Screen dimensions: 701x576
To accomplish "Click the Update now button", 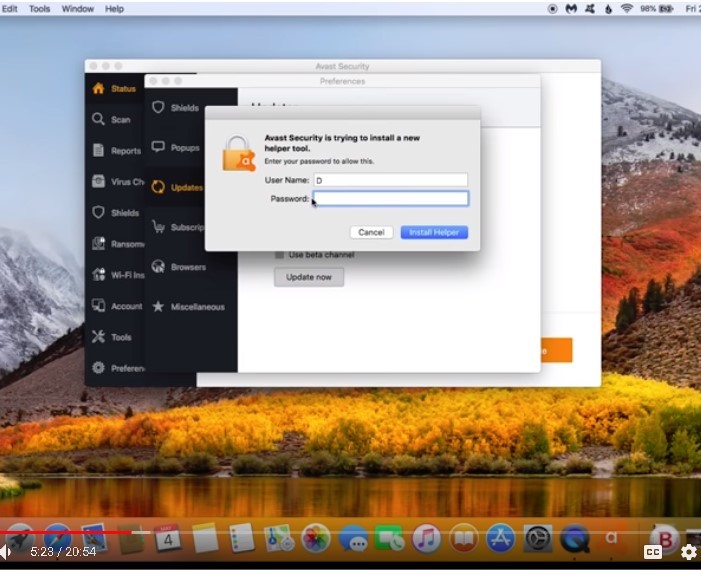I will (x=309, y=277).
